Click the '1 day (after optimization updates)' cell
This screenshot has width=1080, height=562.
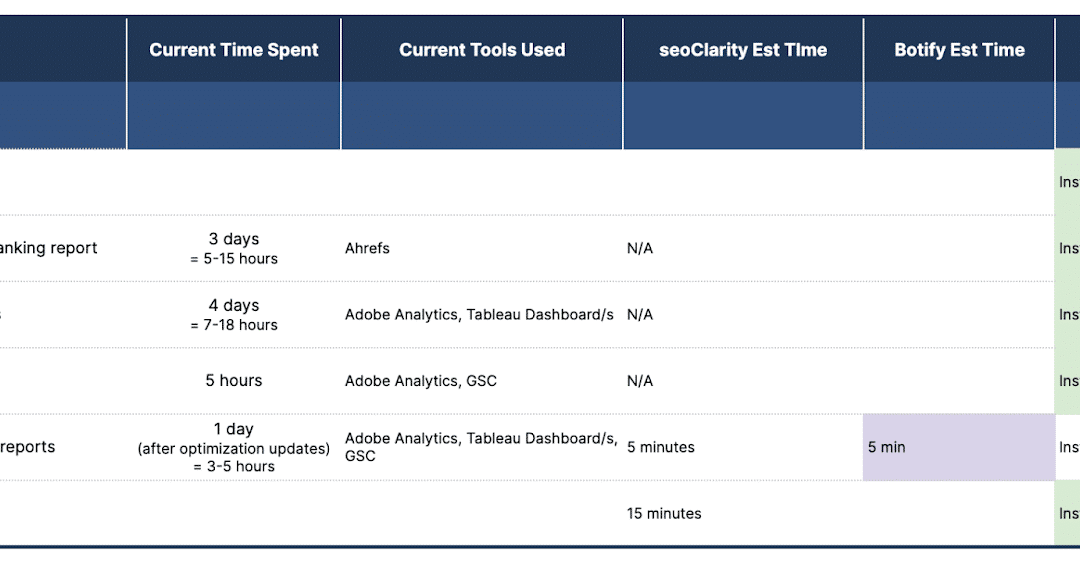point(234,447)
